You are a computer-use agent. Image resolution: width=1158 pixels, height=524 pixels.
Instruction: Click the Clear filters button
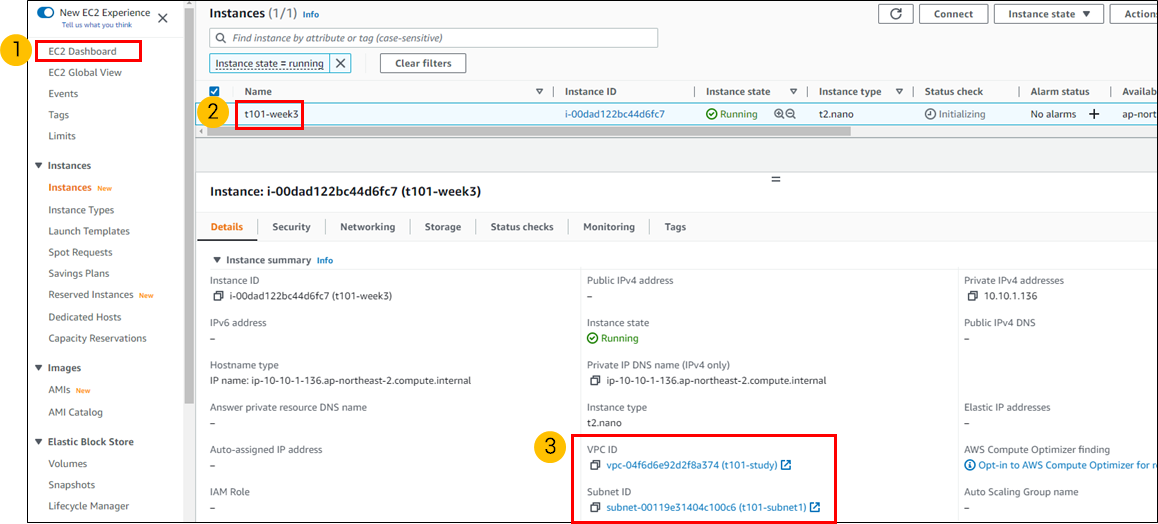(x=423, y=63)
